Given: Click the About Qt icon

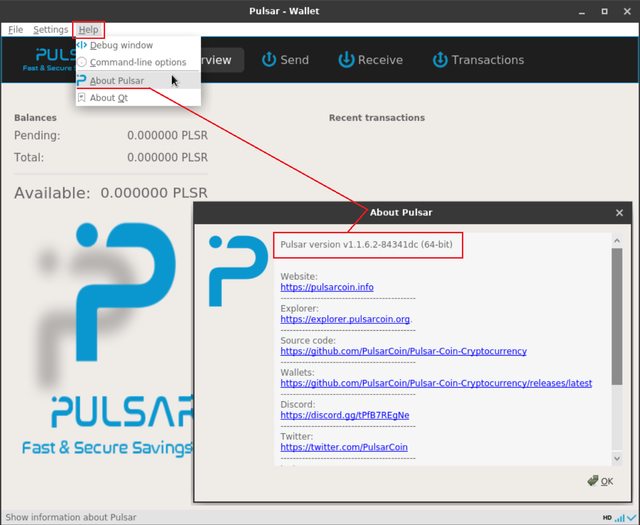Looking at the screenshot, I should pos(82,98).
